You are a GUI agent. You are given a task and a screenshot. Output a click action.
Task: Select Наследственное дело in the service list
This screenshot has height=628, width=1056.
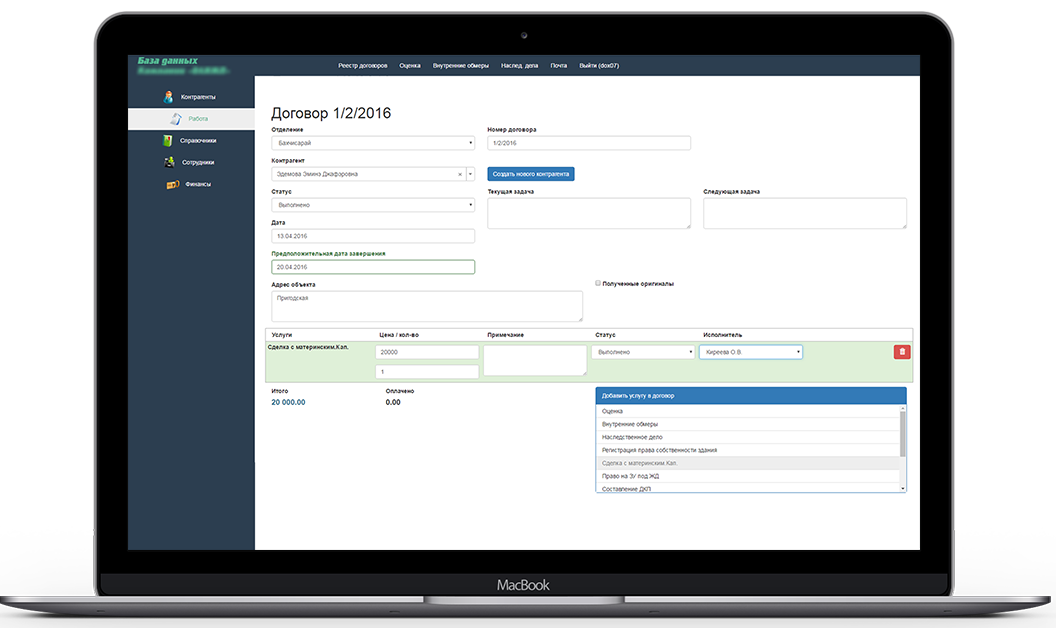748,437
